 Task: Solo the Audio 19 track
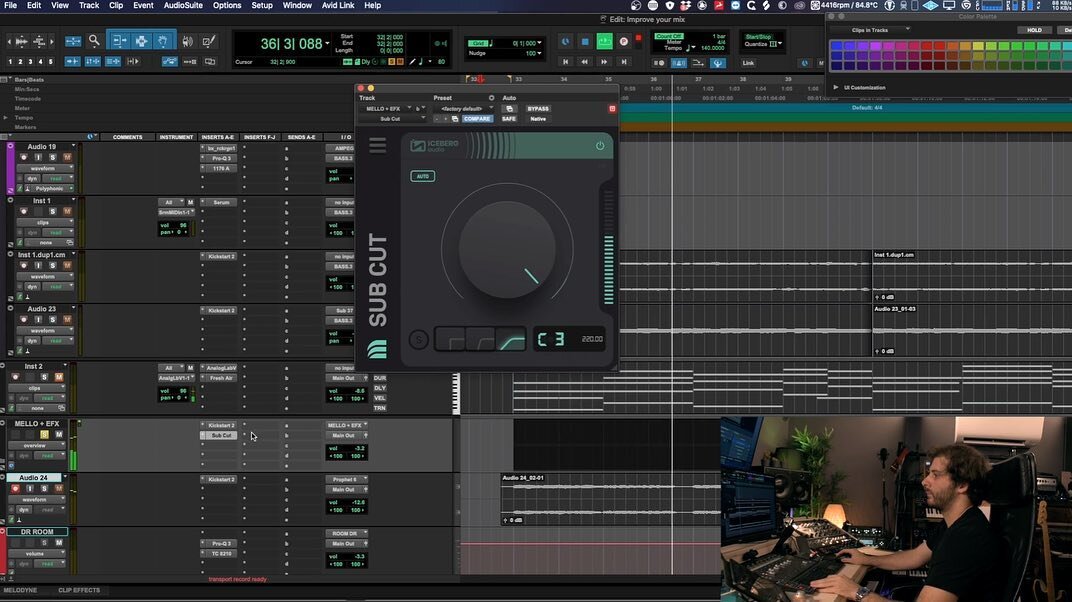(x=53, y=158)
